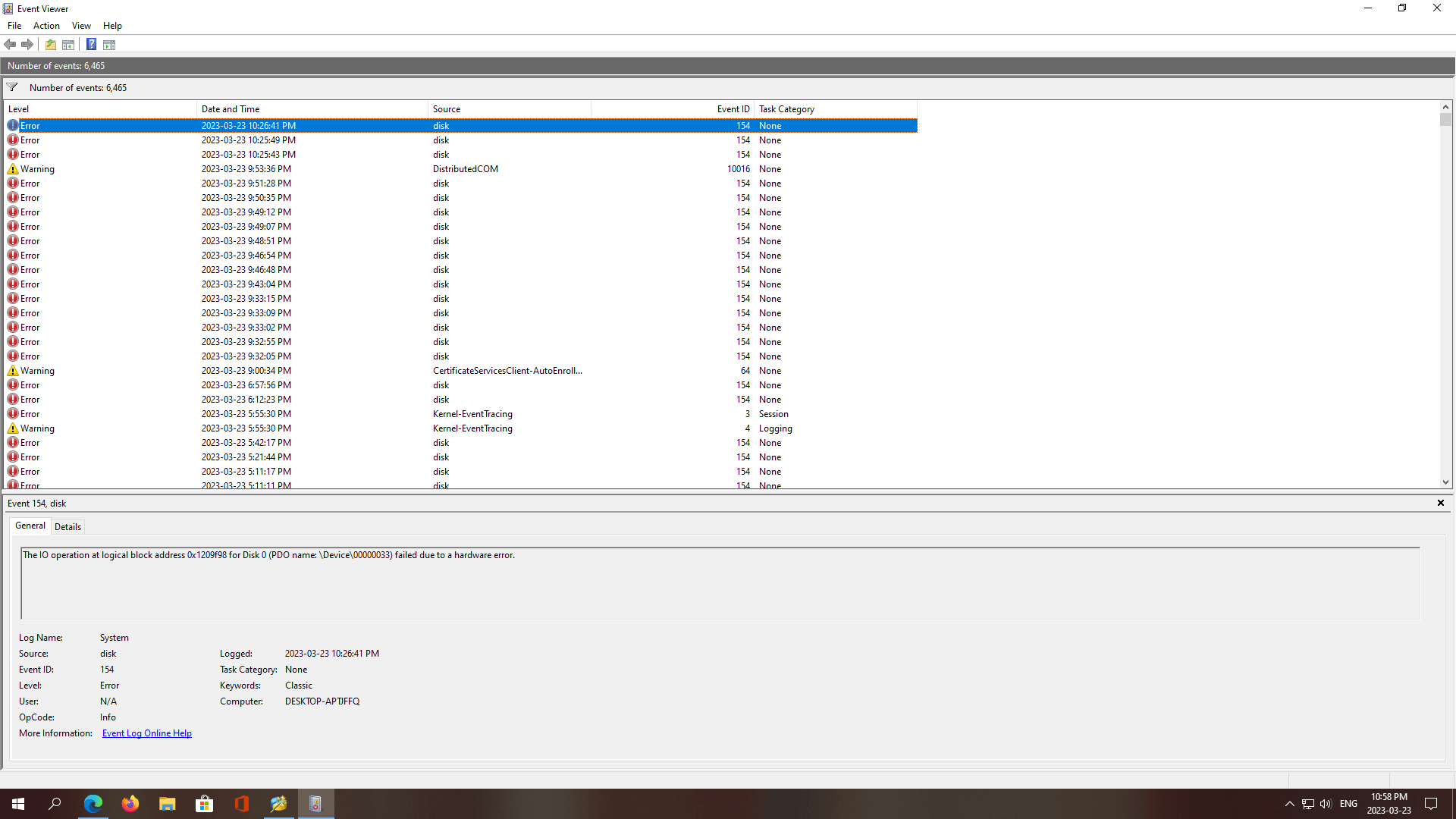Click the Back arrow in the toolbar
Screen dimensions: 1456x819
(x=10, y=45)
